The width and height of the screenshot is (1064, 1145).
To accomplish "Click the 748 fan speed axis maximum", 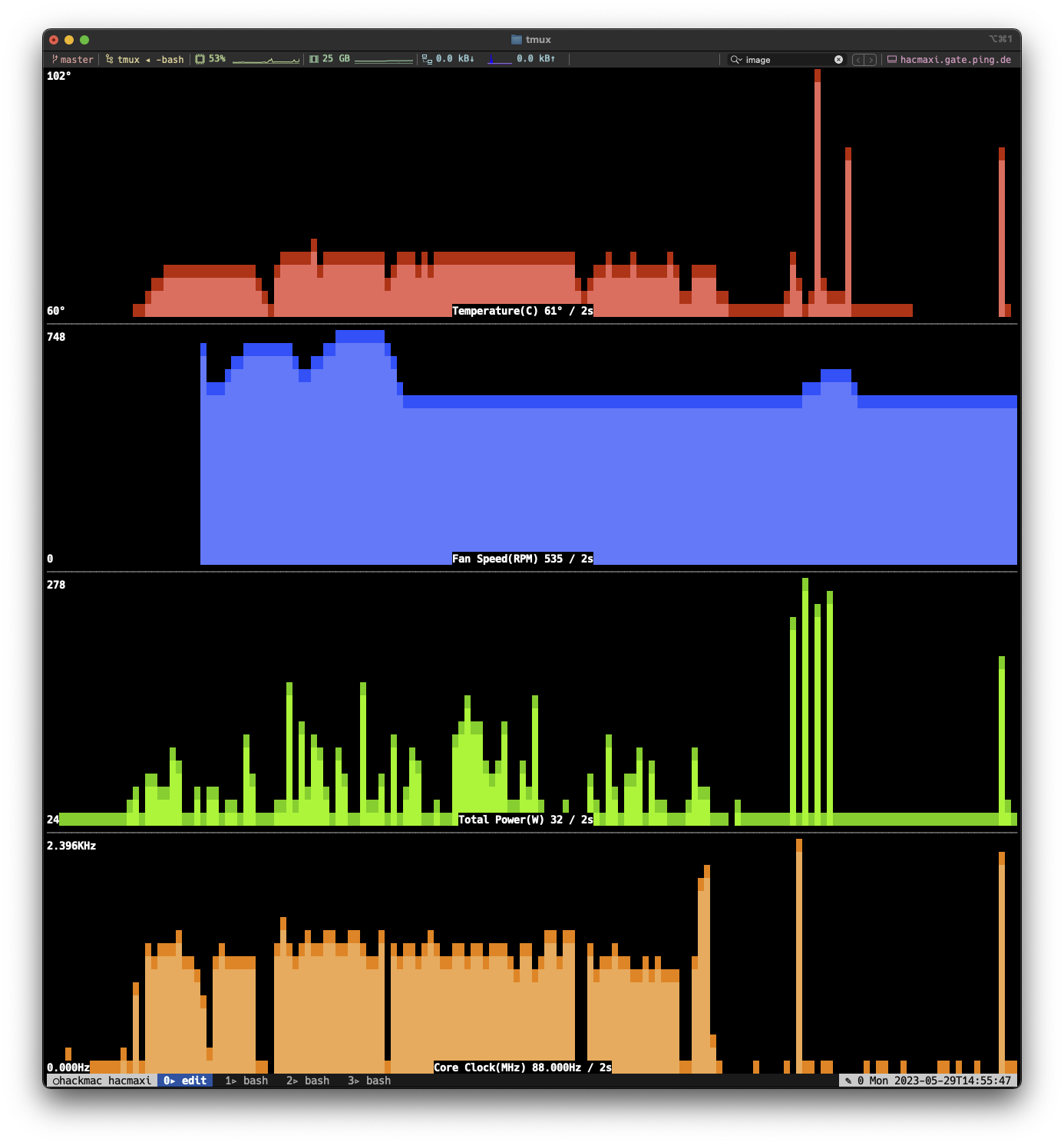I will tap(56, 337).
